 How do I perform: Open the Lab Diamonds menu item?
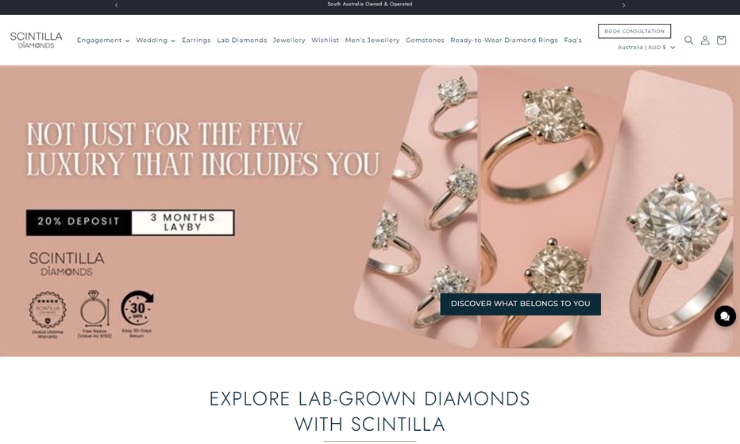click(242, 40)
